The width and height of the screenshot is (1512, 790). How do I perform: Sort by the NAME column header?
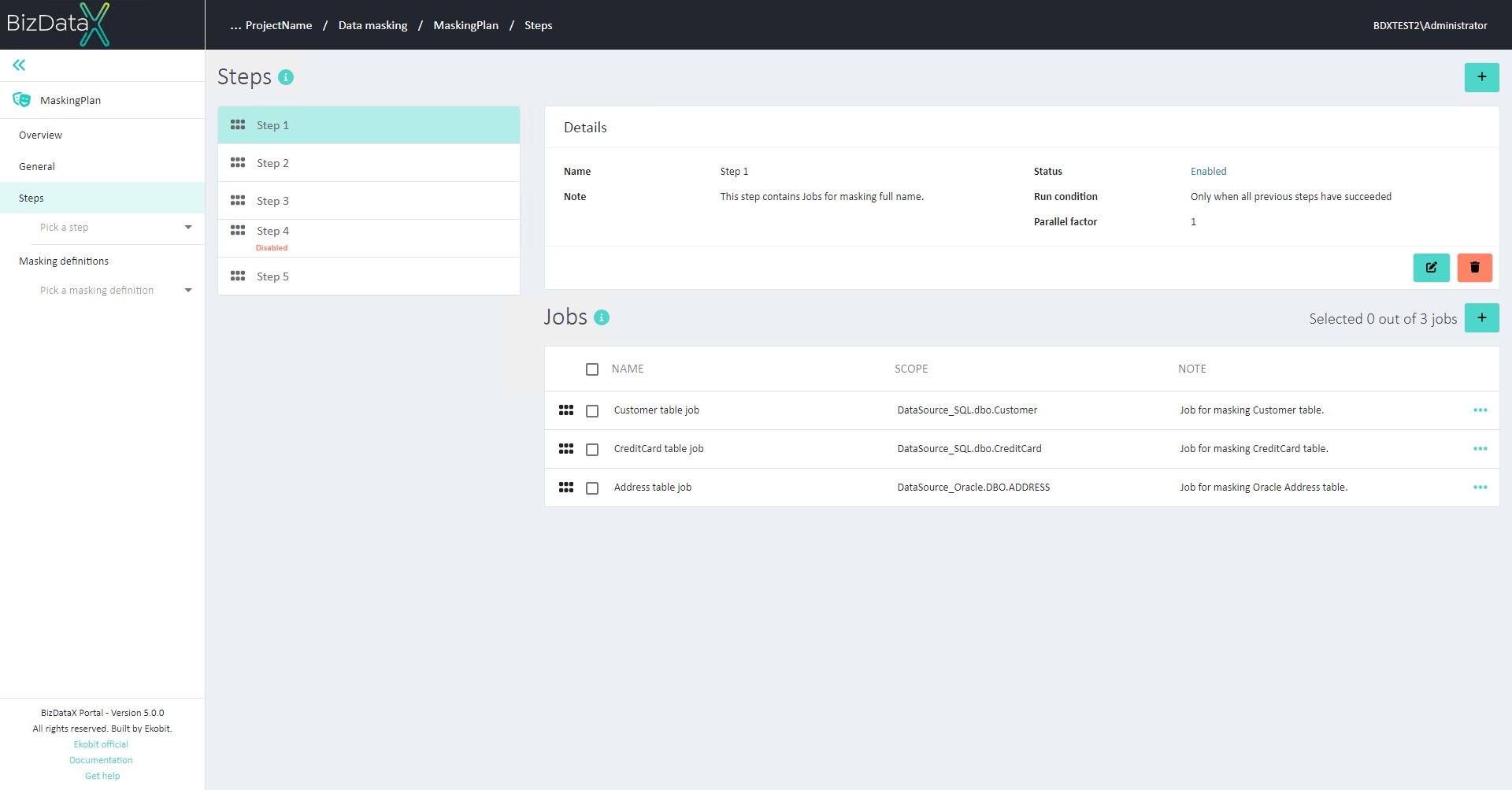pos(628,369)
